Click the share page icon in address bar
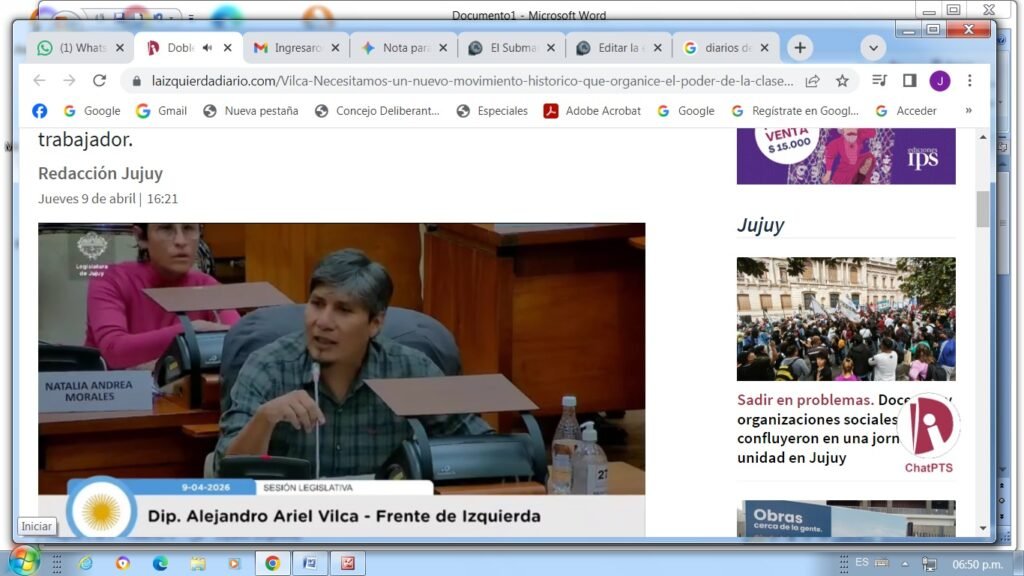 813,81
